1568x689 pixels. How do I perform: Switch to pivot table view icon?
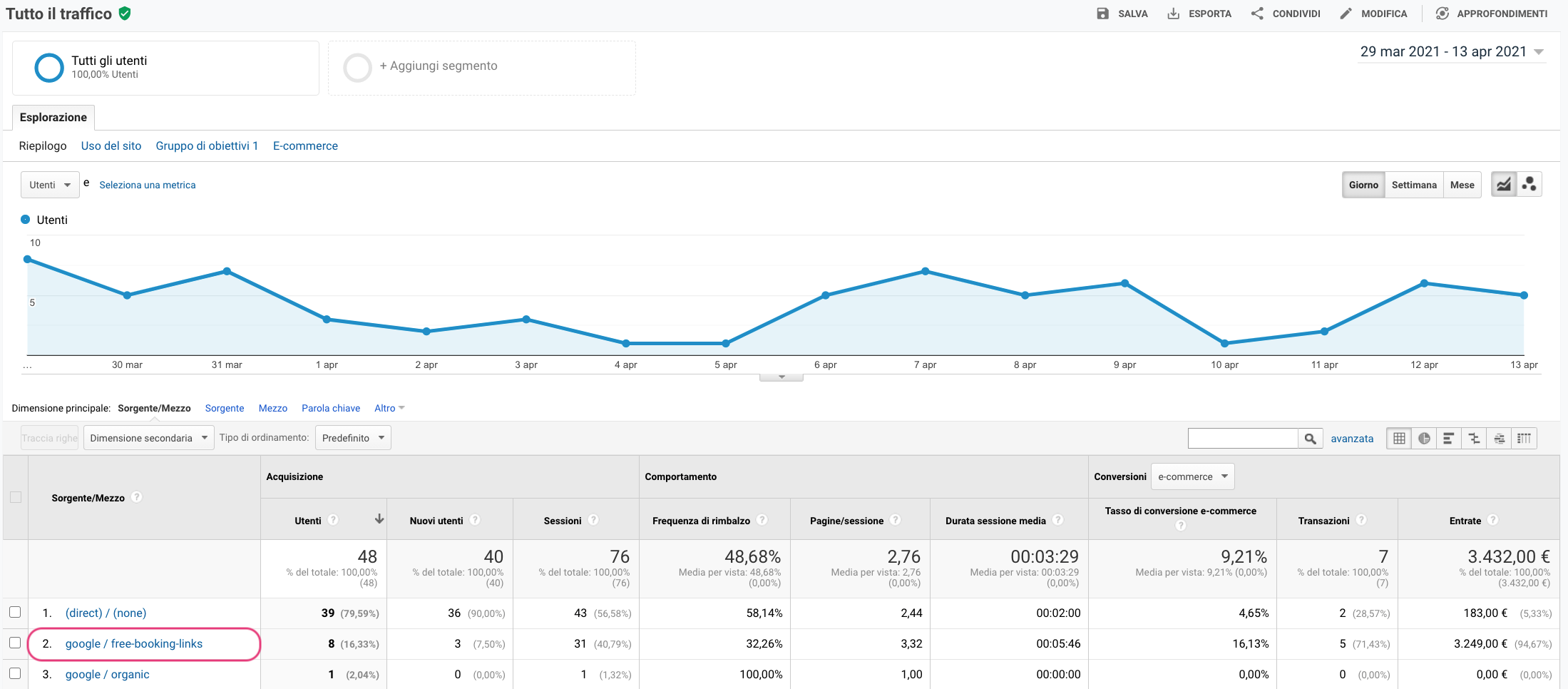pos(1525,439)
